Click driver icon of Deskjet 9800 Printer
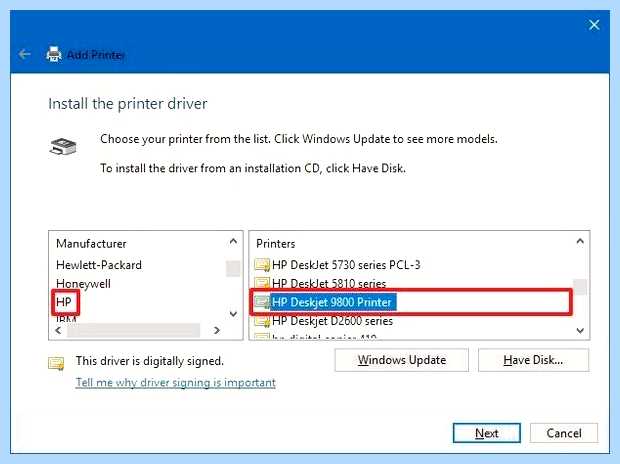The width and height of the screenshot is (620, 464). click(262, 302)
